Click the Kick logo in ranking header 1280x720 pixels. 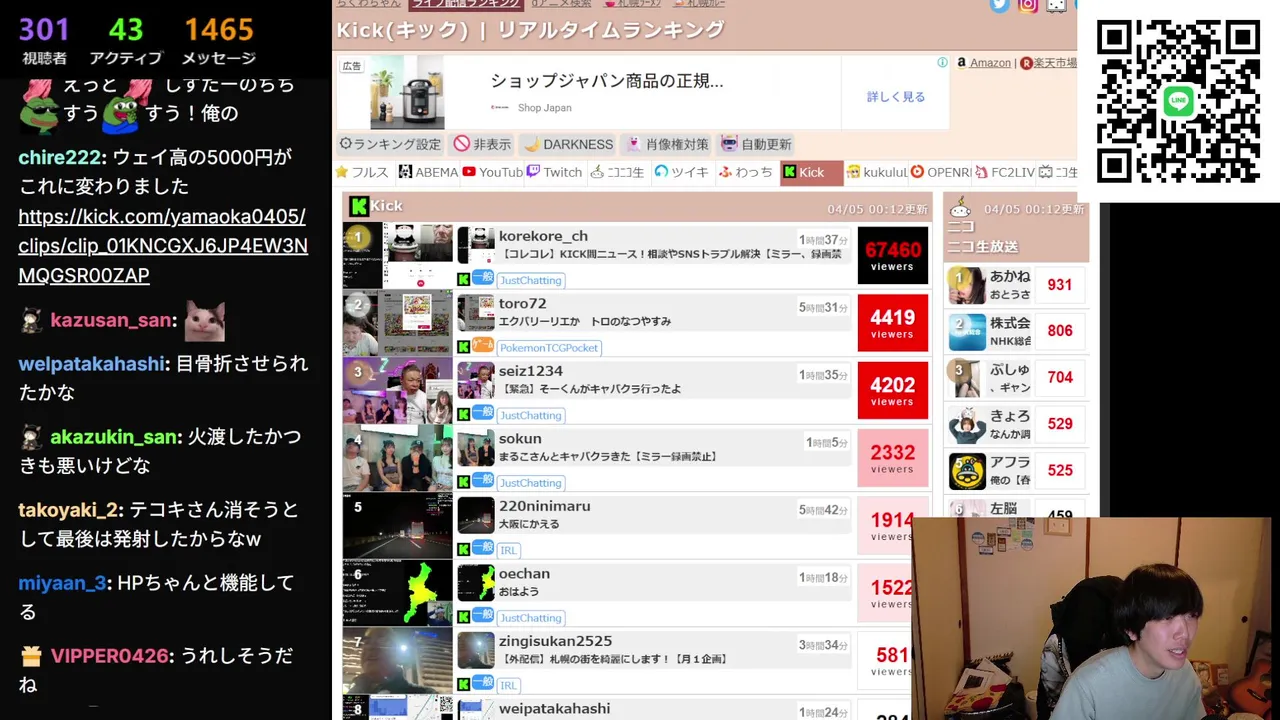tap(358, 206)
